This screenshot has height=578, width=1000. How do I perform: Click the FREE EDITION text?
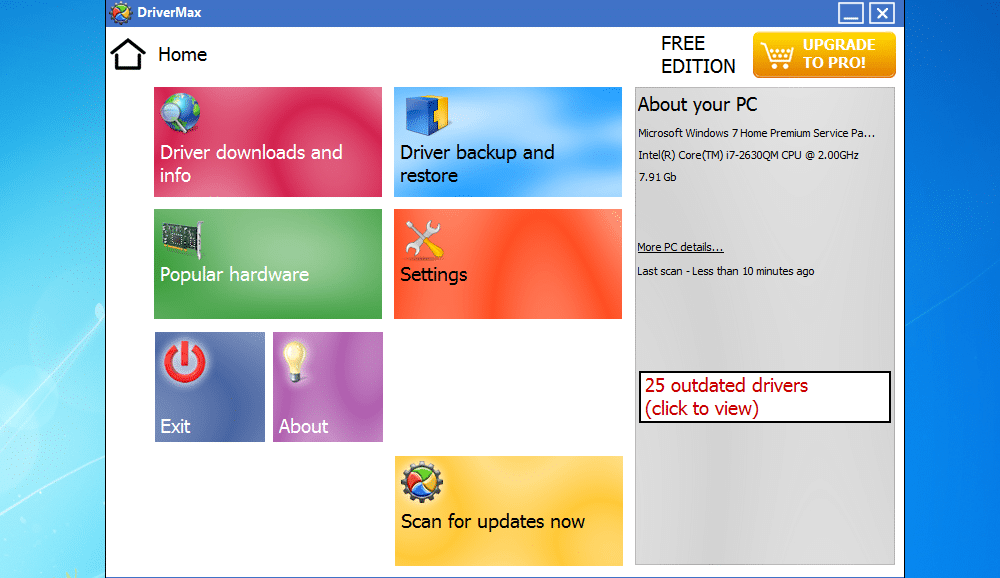(x=698, y=55)
